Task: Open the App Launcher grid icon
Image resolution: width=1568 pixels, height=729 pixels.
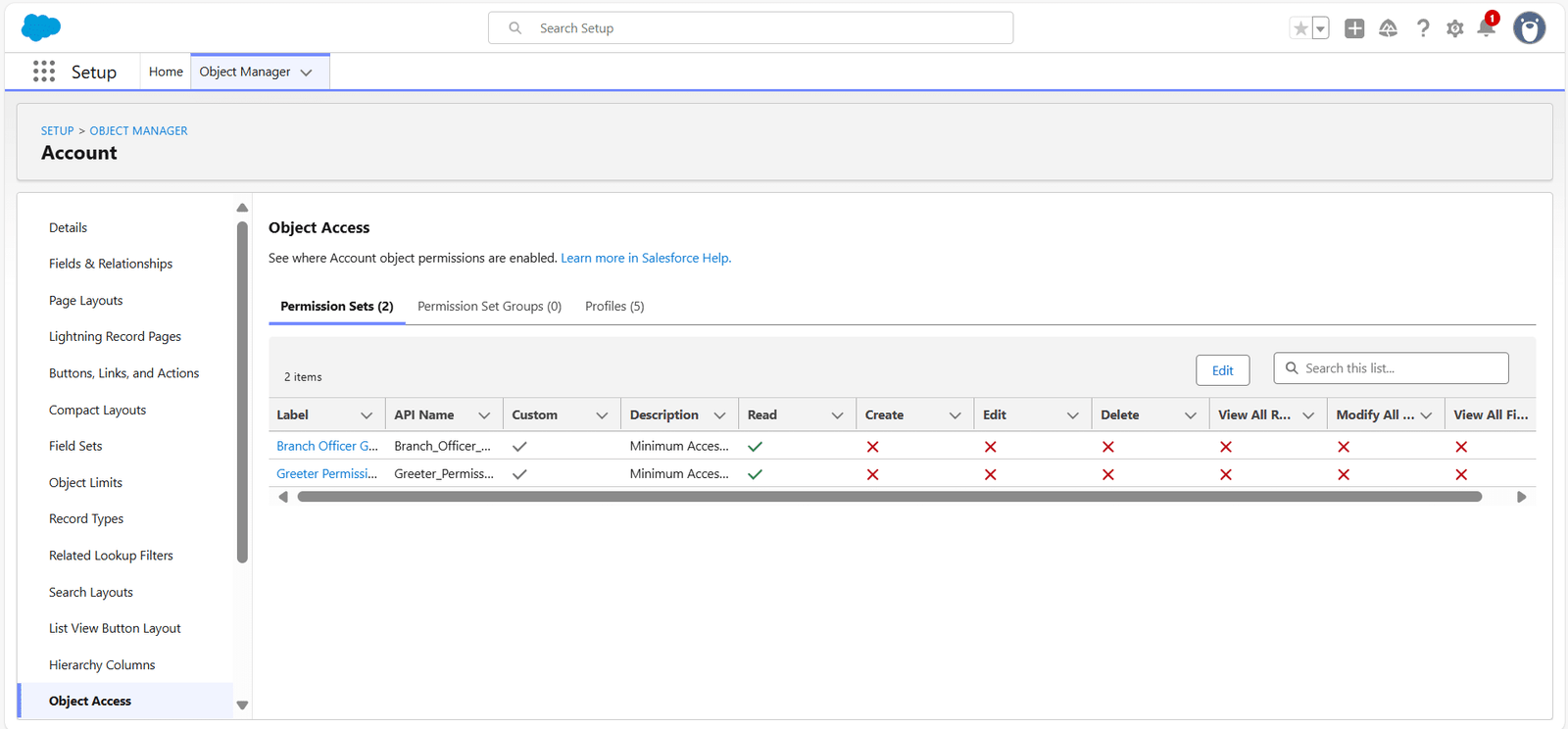Action: tap(44, 72)
